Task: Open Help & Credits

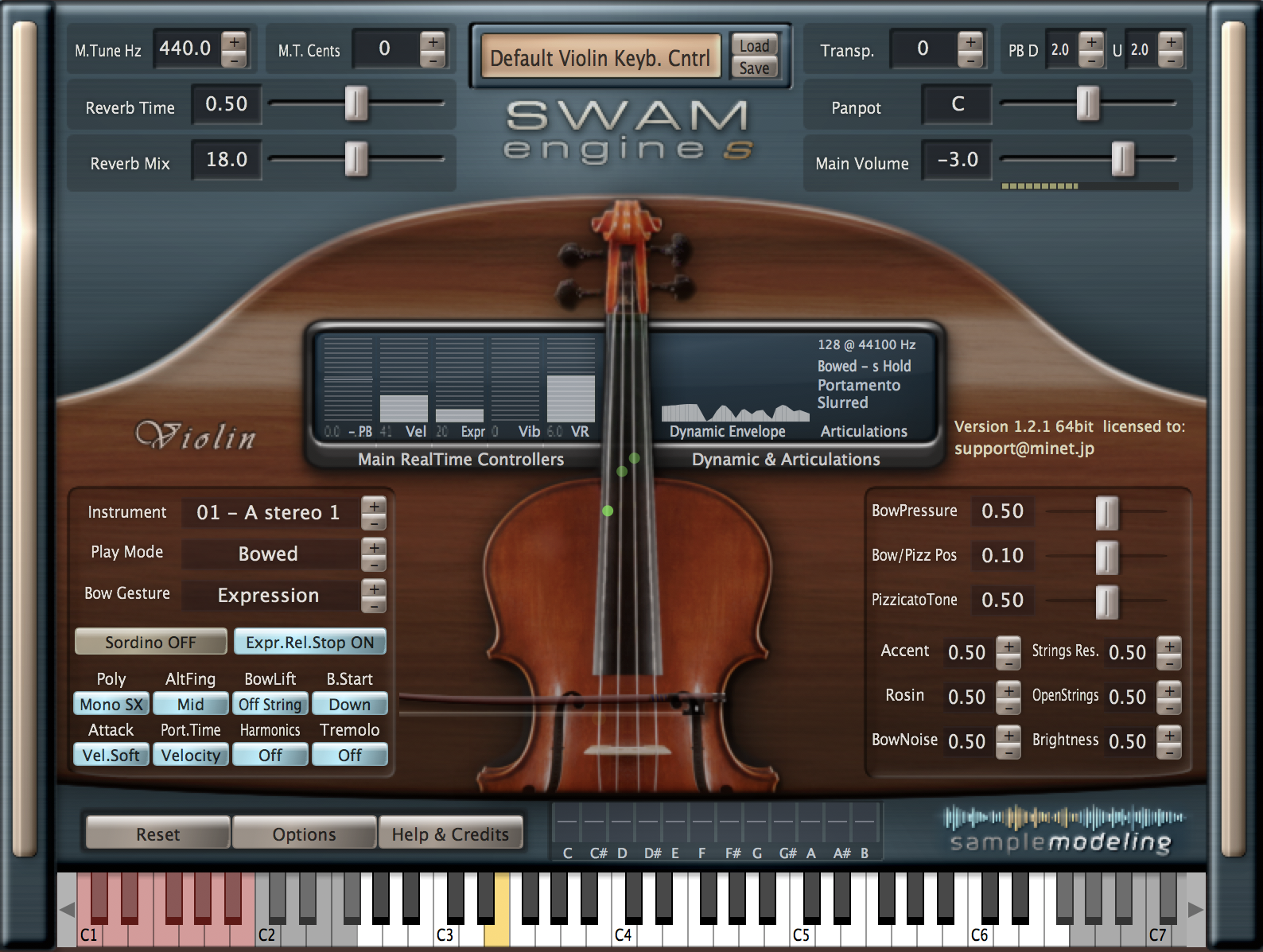Action: coord(450,833)
